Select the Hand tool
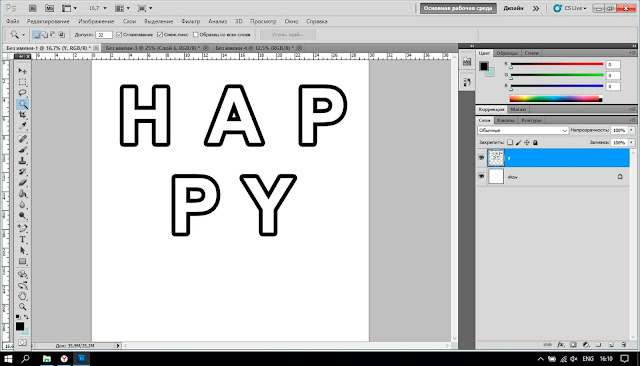Screen dimensions: 640x366 click(22, 296)
